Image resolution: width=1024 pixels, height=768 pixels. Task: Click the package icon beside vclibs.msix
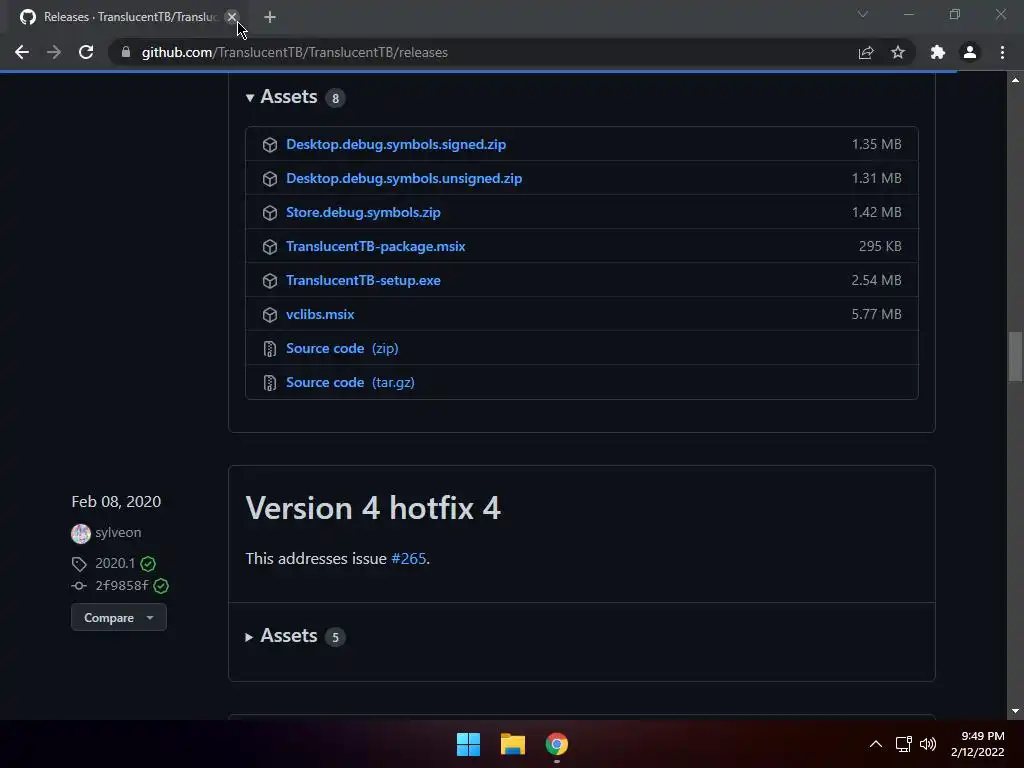(x=270, y=315)
